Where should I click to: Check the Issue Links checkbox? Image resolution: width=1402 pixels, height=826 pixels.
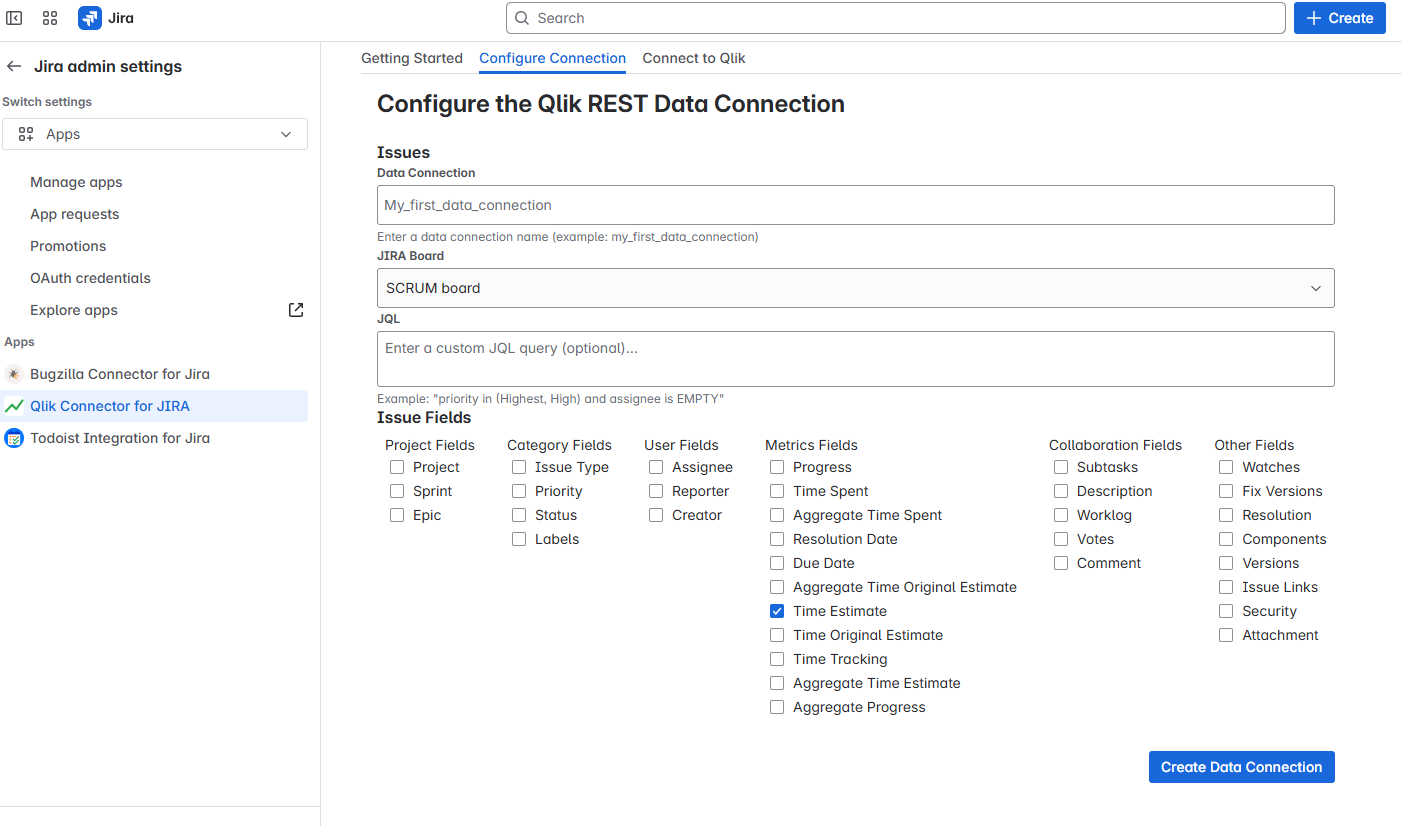coord(1226,587)
